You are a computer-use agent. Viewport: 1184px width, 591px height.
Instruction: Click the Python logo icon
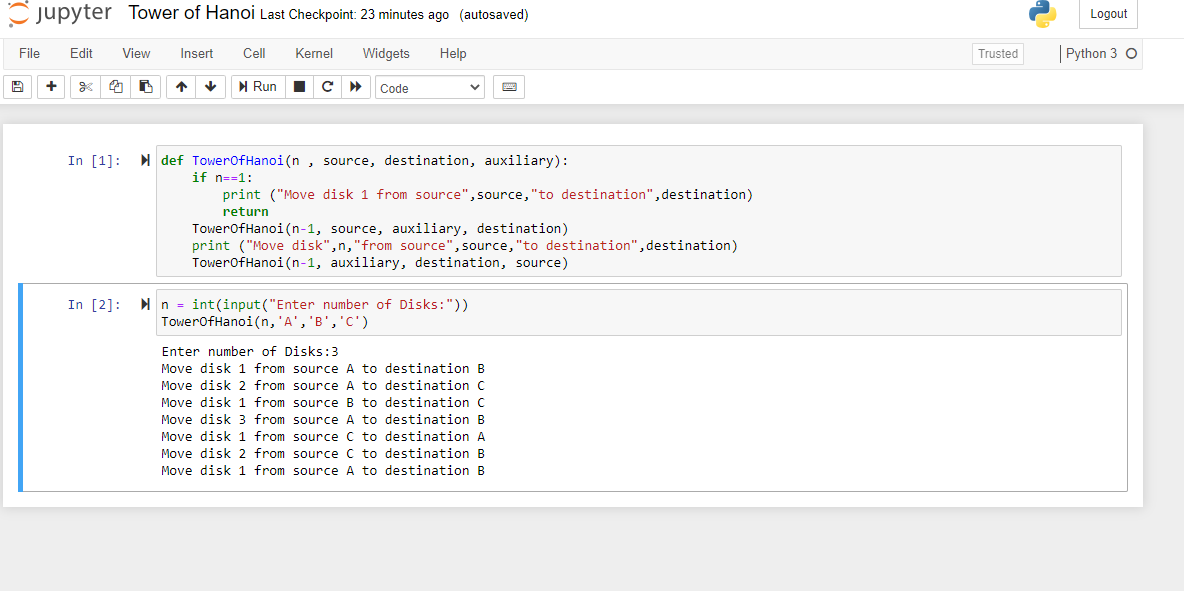click(x=1043, y=14)
